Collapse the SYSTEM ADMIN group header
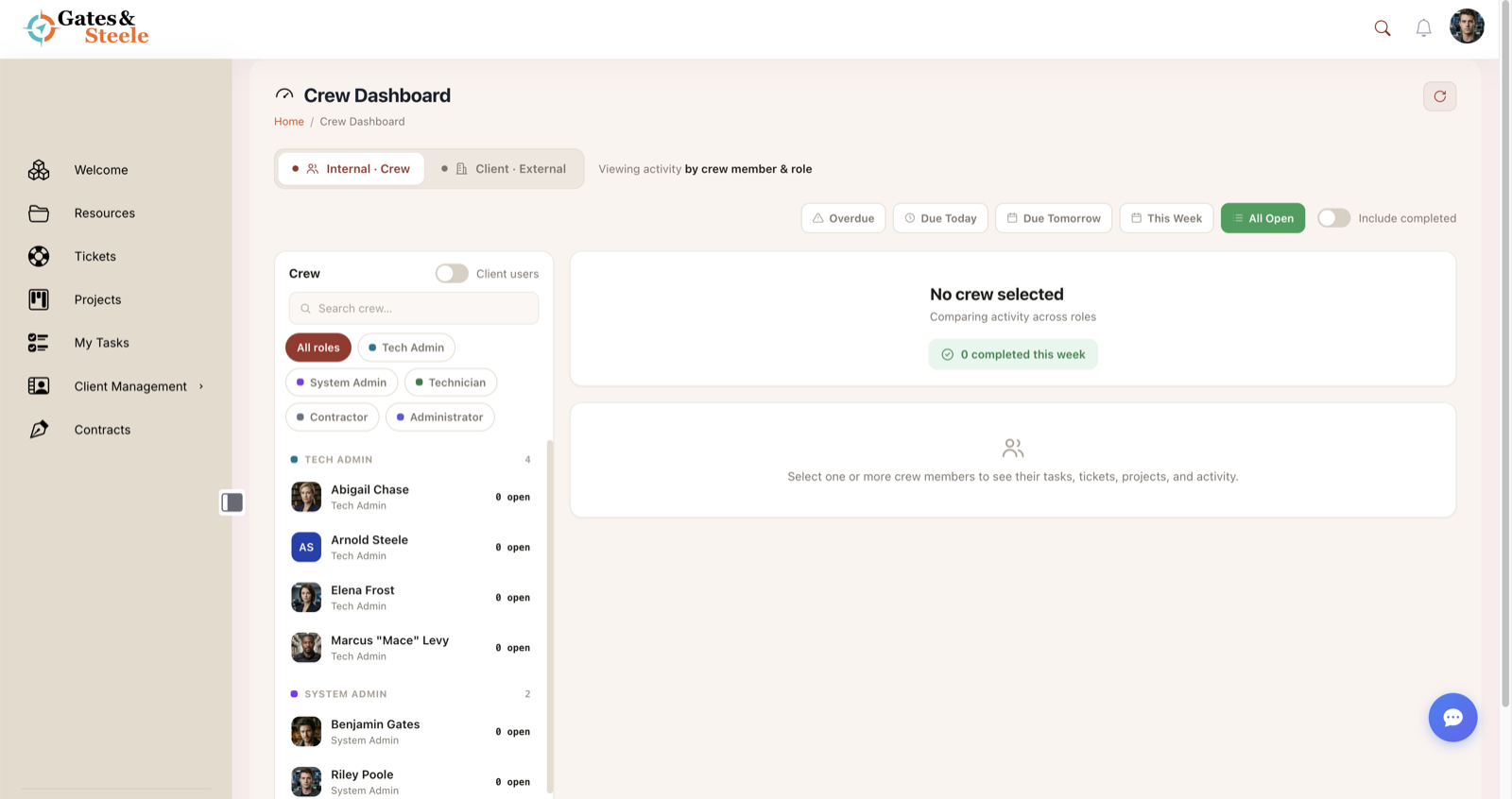Screen dimensions: 1512x799 (410, 694)
